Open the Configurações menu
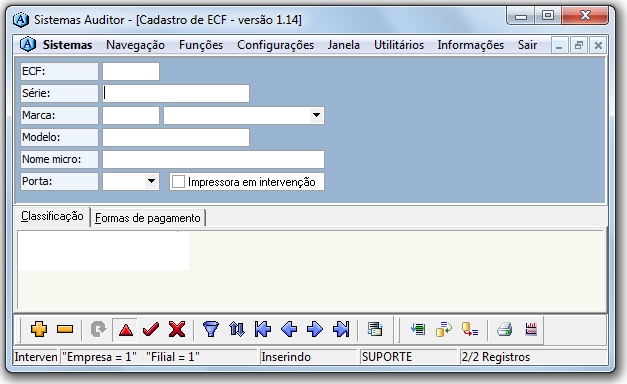627x384 pixels. (x=276, y=45)
